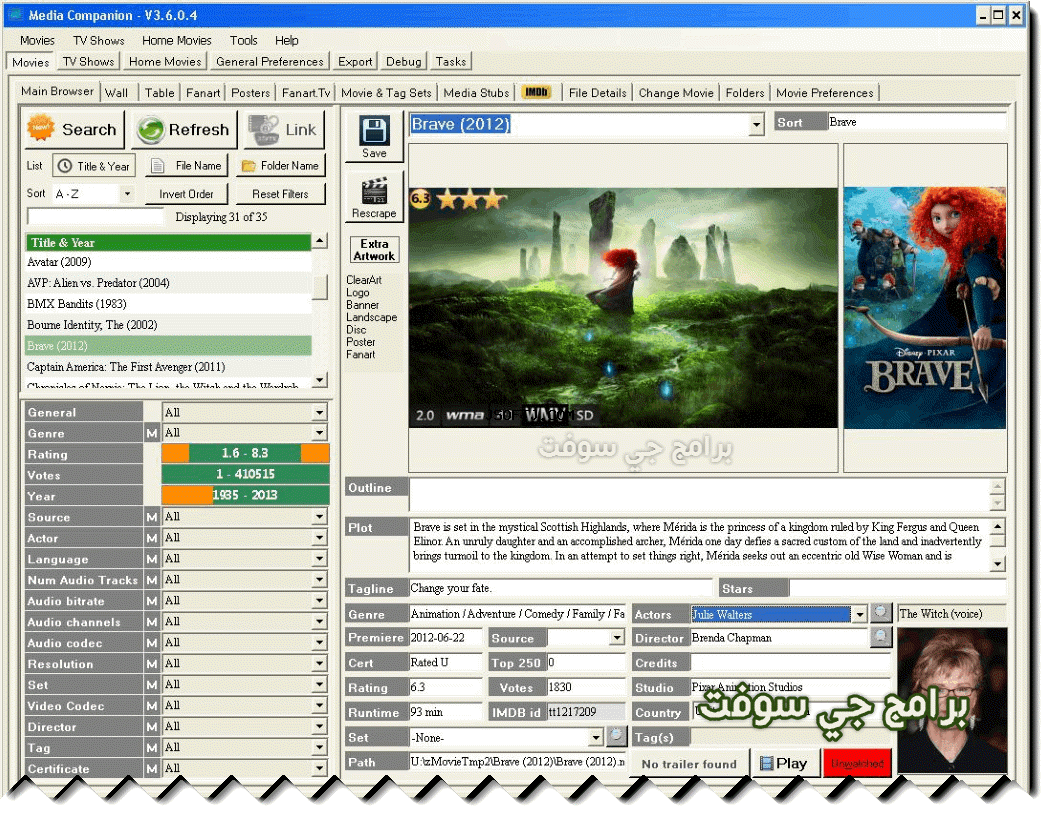Expand the General filter dropdown

[320, 412]
